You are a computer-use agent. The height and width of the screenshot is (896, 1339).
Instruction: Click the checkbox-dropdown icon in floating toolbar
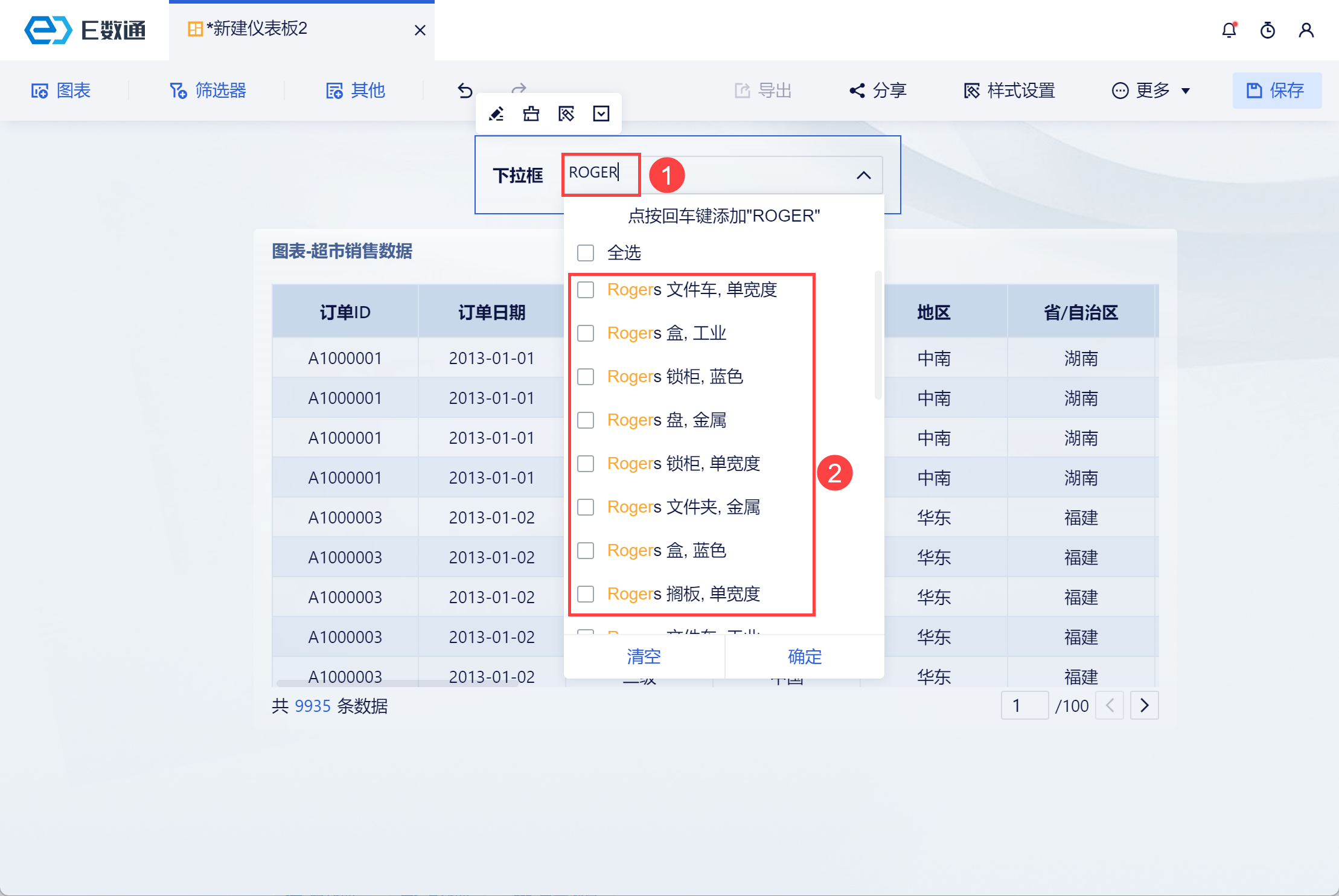(601, 114)
